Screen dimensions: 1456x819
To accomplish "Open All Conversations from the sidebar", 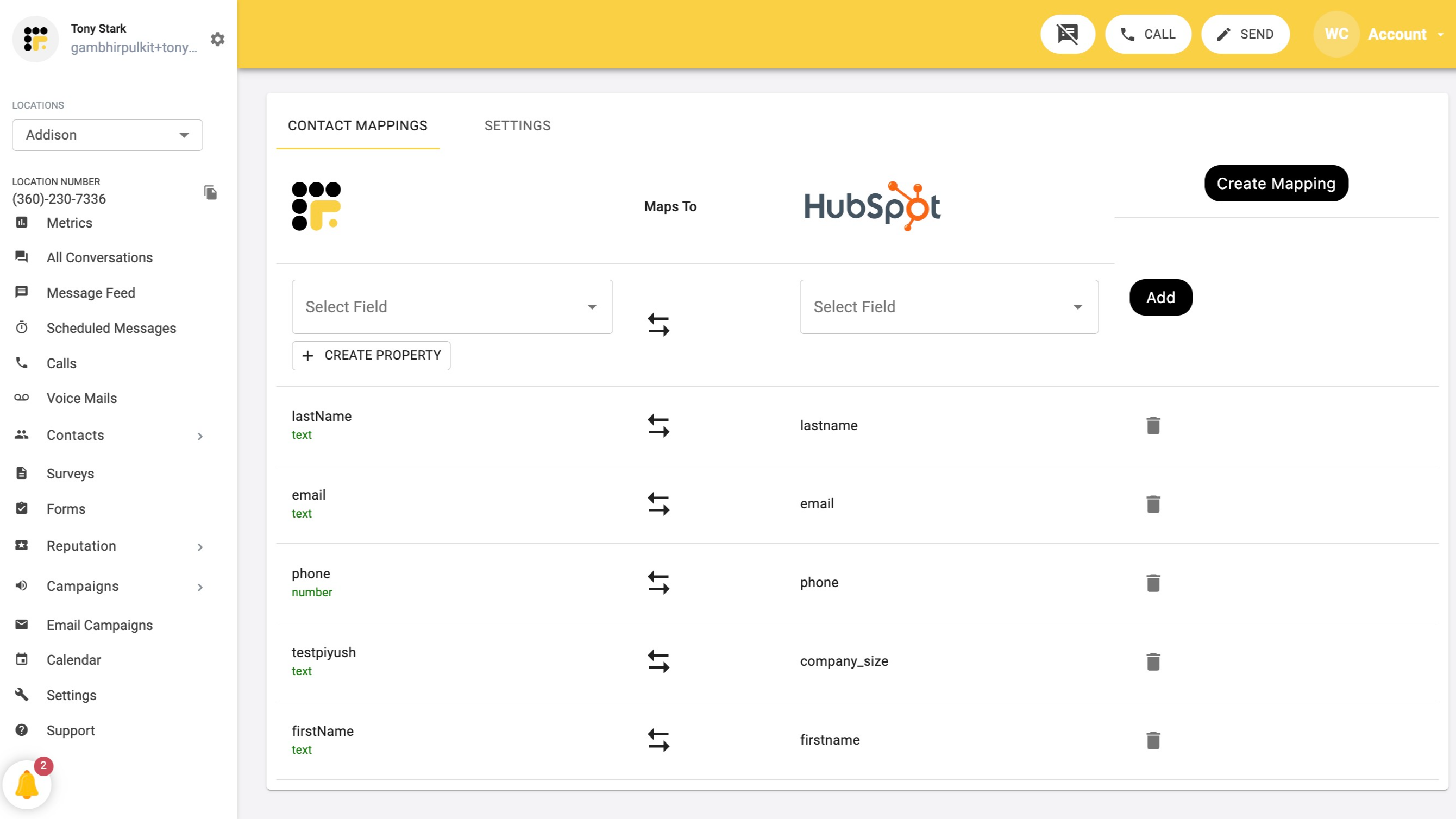I will (99, 257).
